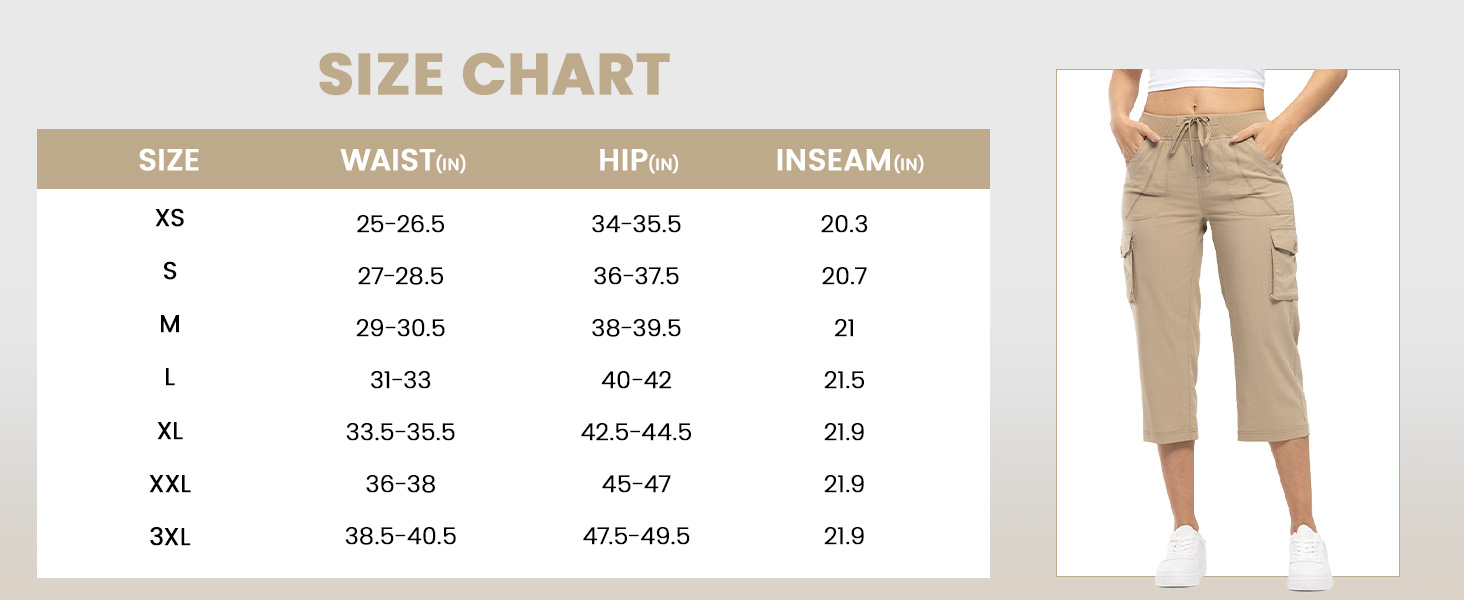Click the 36-37.5 hip measurement
This screenshot has width=1464, height=600.
click(x=636, y=276)
